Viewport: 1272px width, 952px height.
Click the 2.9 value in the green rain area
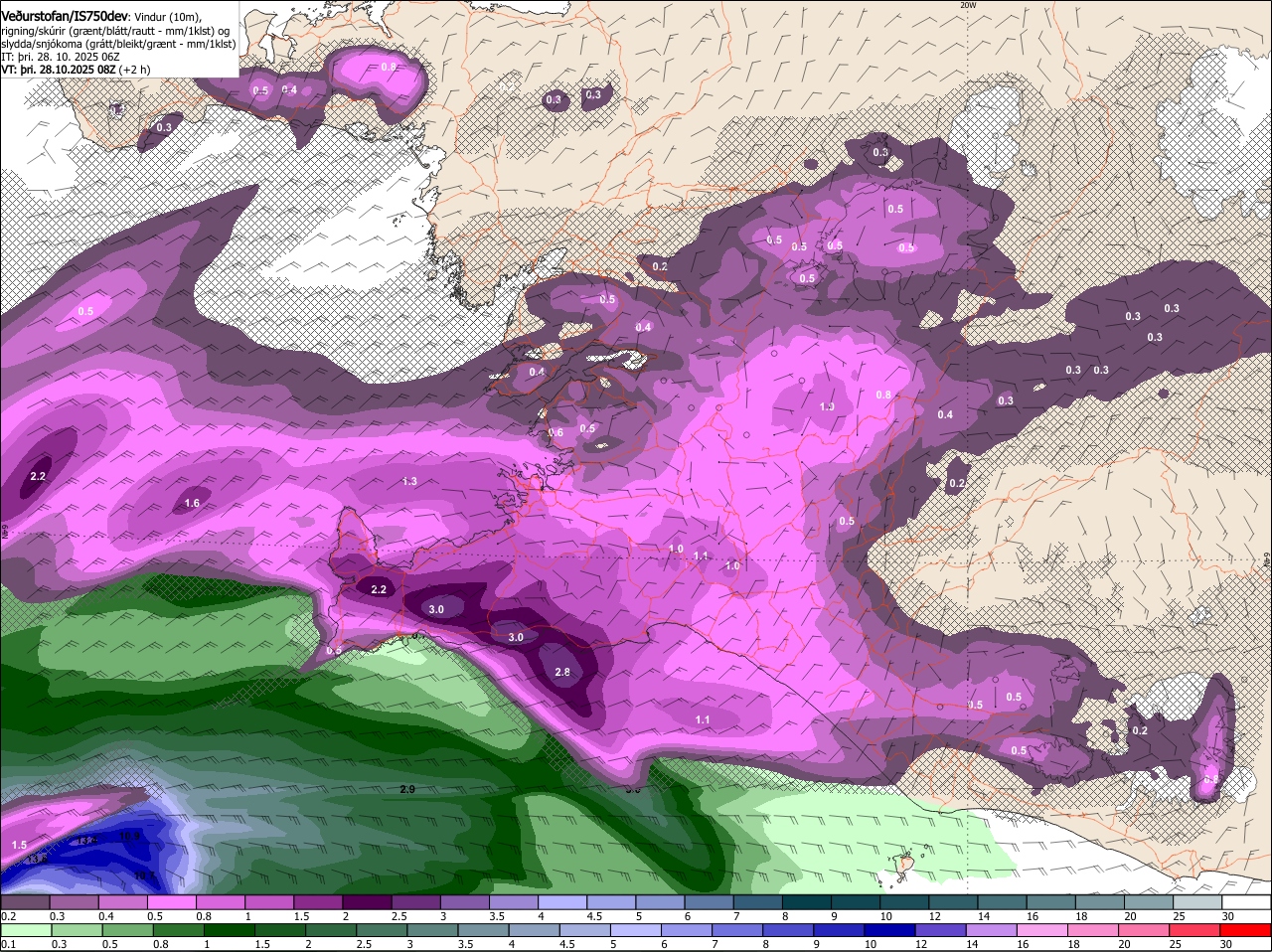tap(407, 789)
